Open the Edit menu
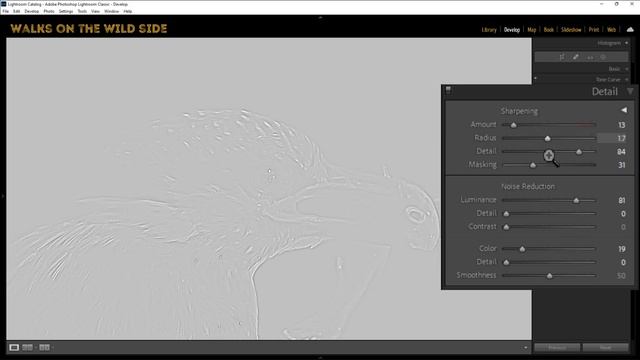Viewport: 640px width, 360px height. 16,11
